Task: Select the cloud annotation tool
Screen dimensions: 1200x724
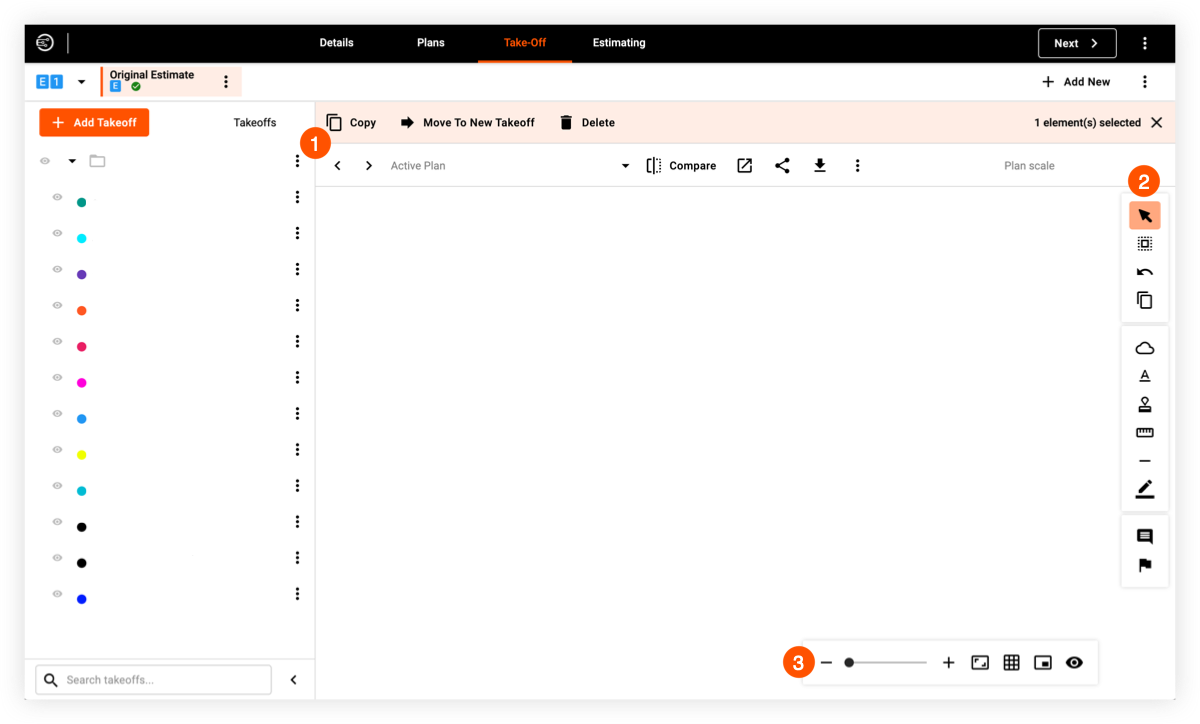Action: (1144, 347)
